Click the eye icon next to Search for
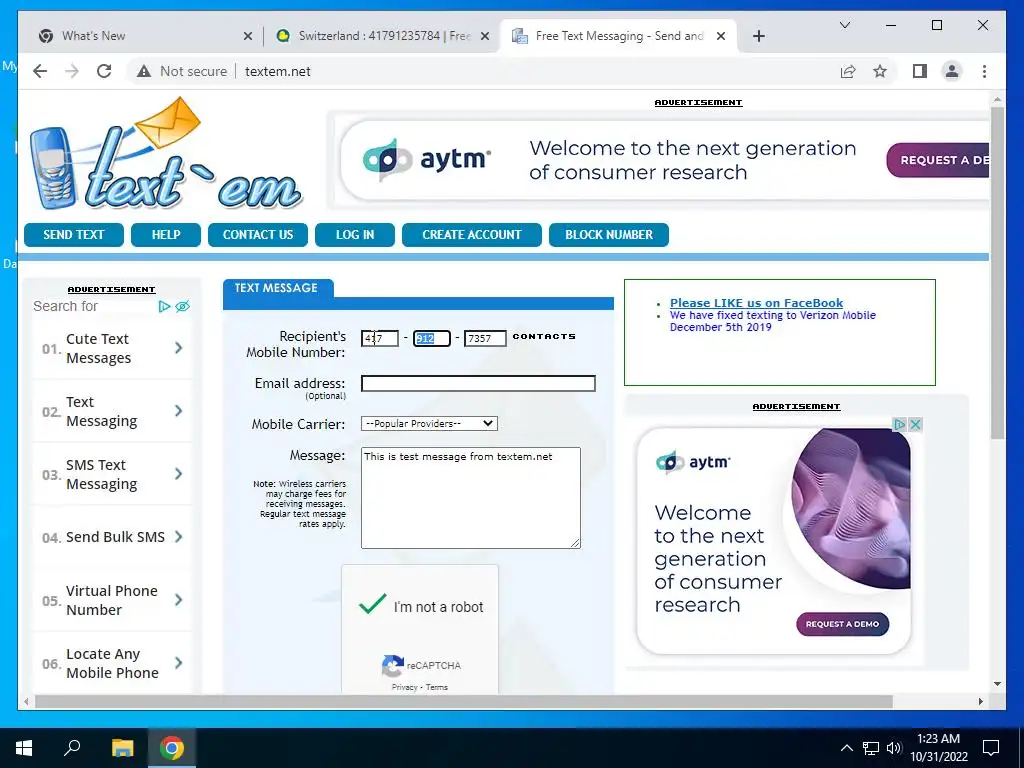1024x768 pixels. pyautogui.click(x=183, y=306)
